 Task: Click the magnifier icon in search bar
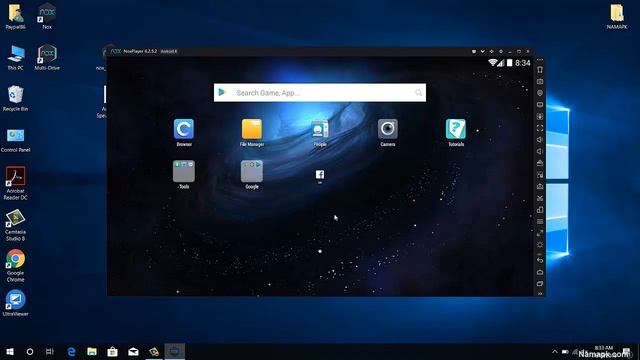click(x=418, y=93)
